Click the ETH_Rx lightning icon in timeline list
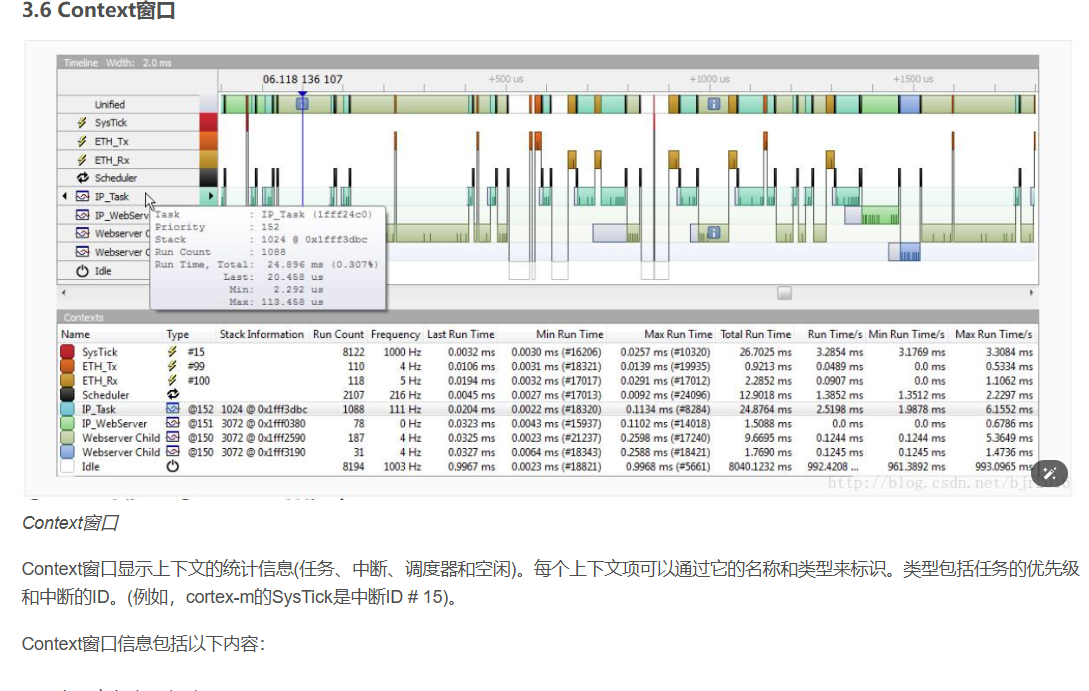 coord(82,160)
